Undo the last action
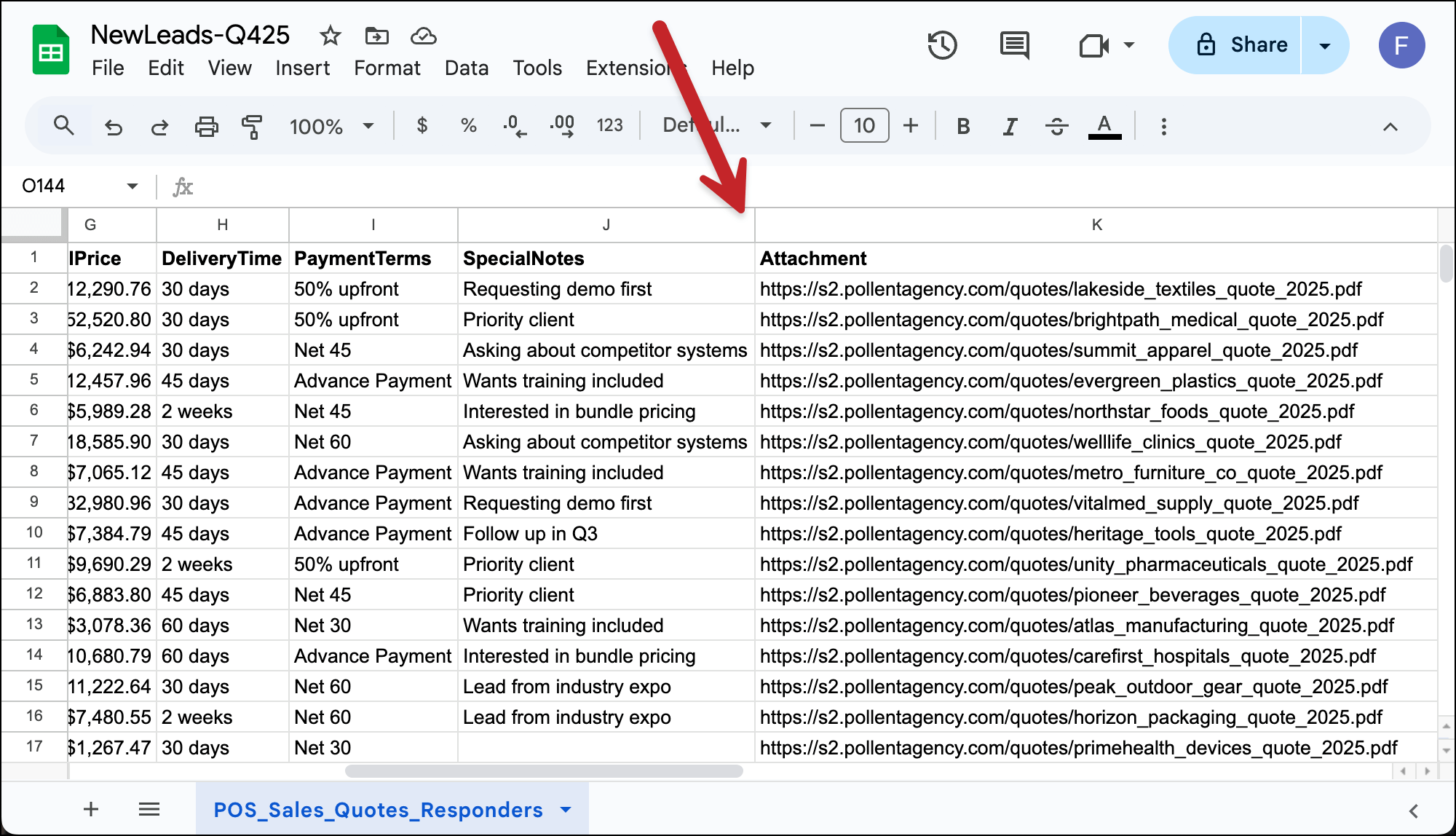 (x=114, y=125)
